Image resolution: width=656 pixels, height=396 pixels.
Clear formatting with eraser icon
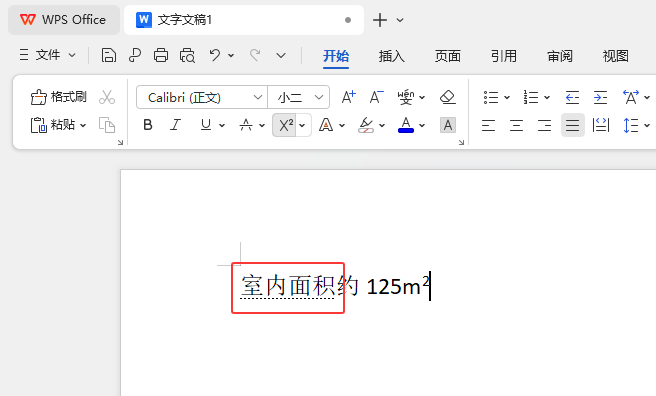tap(448, 97)
